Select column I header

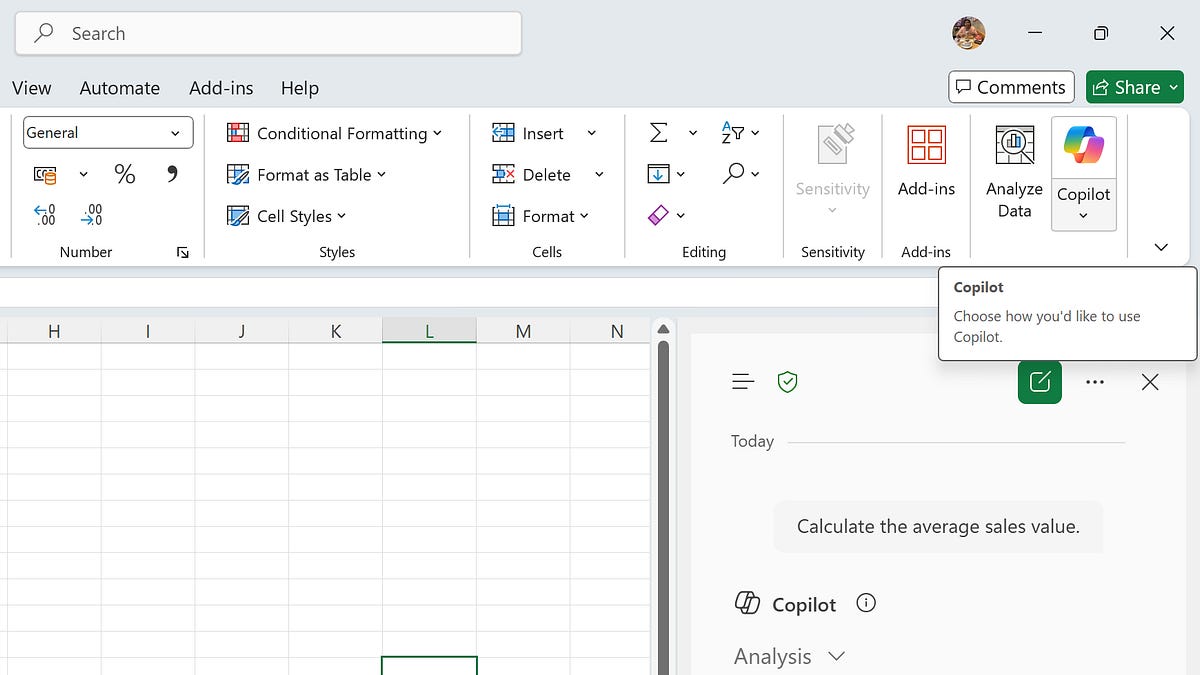click(148, 331)
